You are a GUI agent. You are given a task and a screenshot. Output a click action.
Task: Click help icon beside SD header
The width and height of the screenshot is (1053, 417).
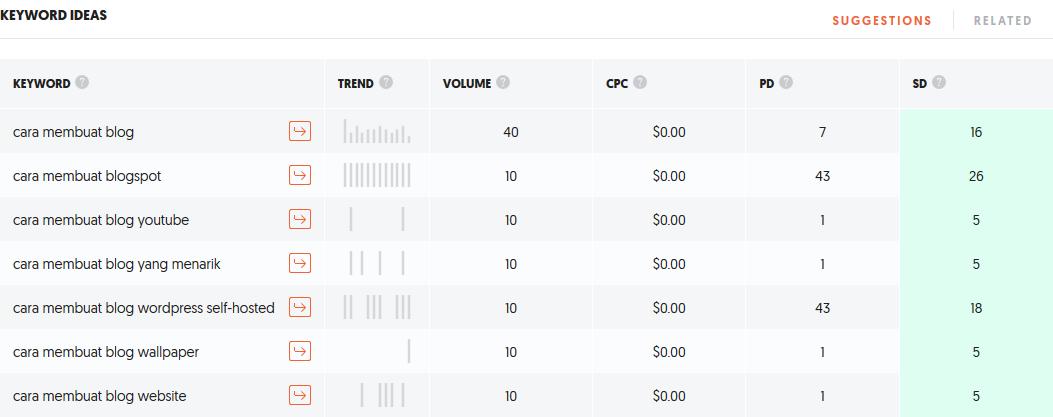point(939,83)
